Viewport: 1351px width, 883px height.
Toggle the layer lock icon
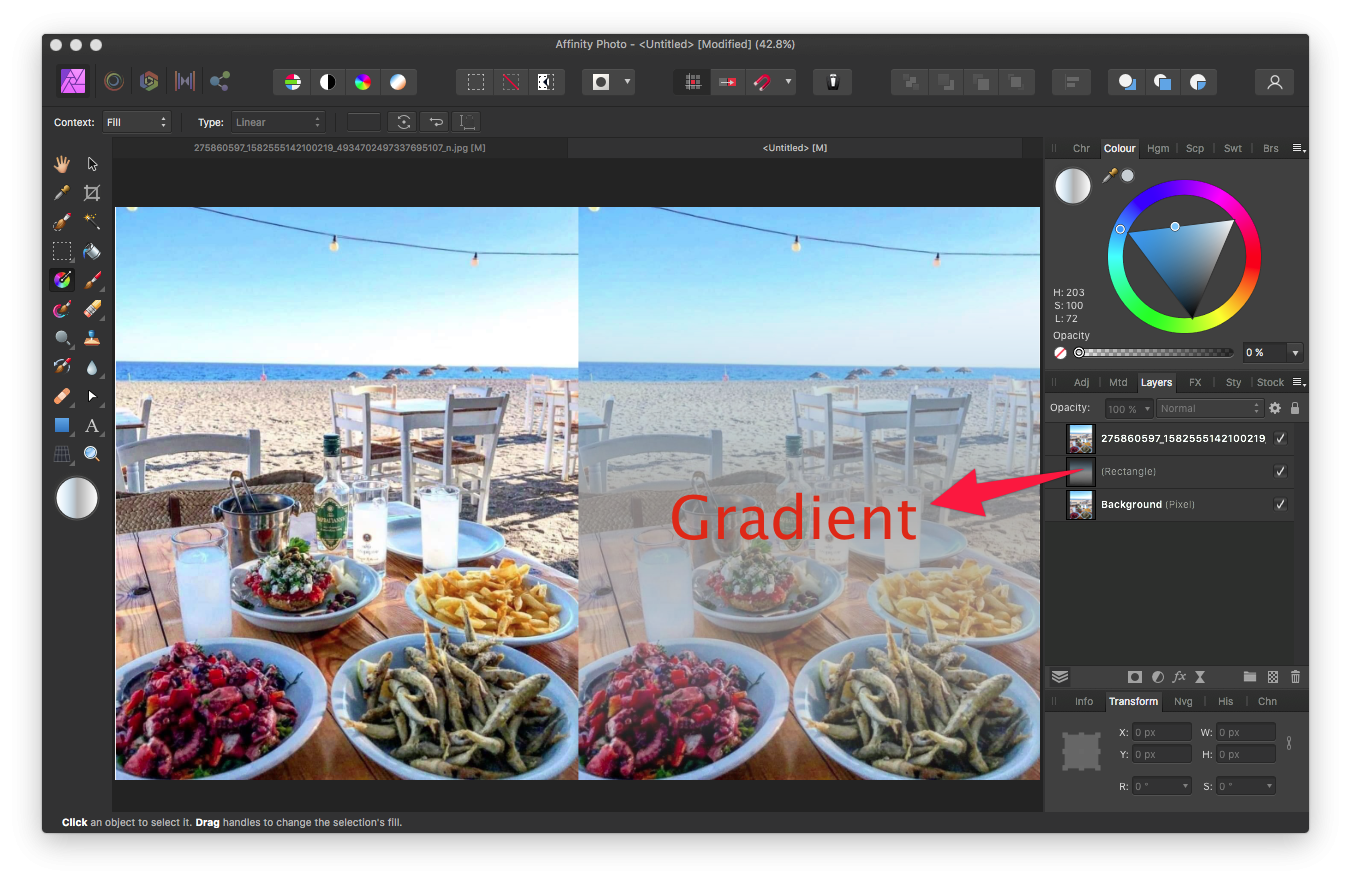(1295, 407)
